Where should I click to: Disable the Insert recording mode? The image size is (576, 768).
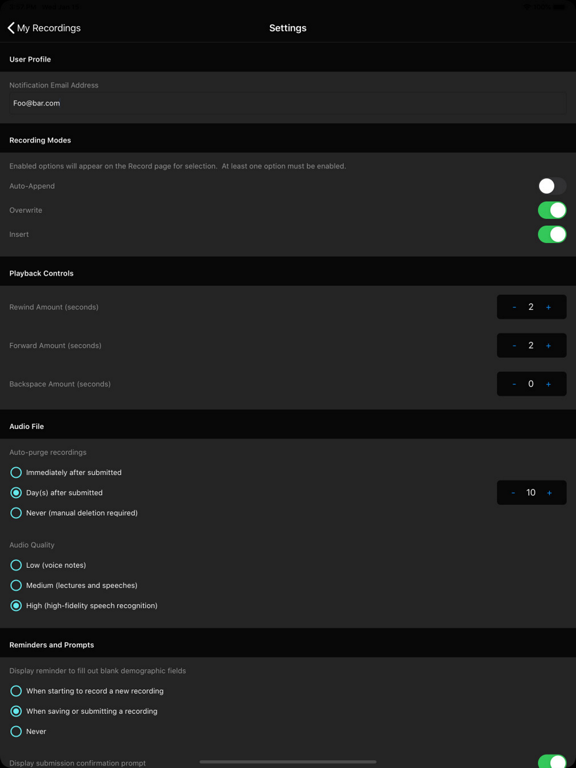(552, 234)
